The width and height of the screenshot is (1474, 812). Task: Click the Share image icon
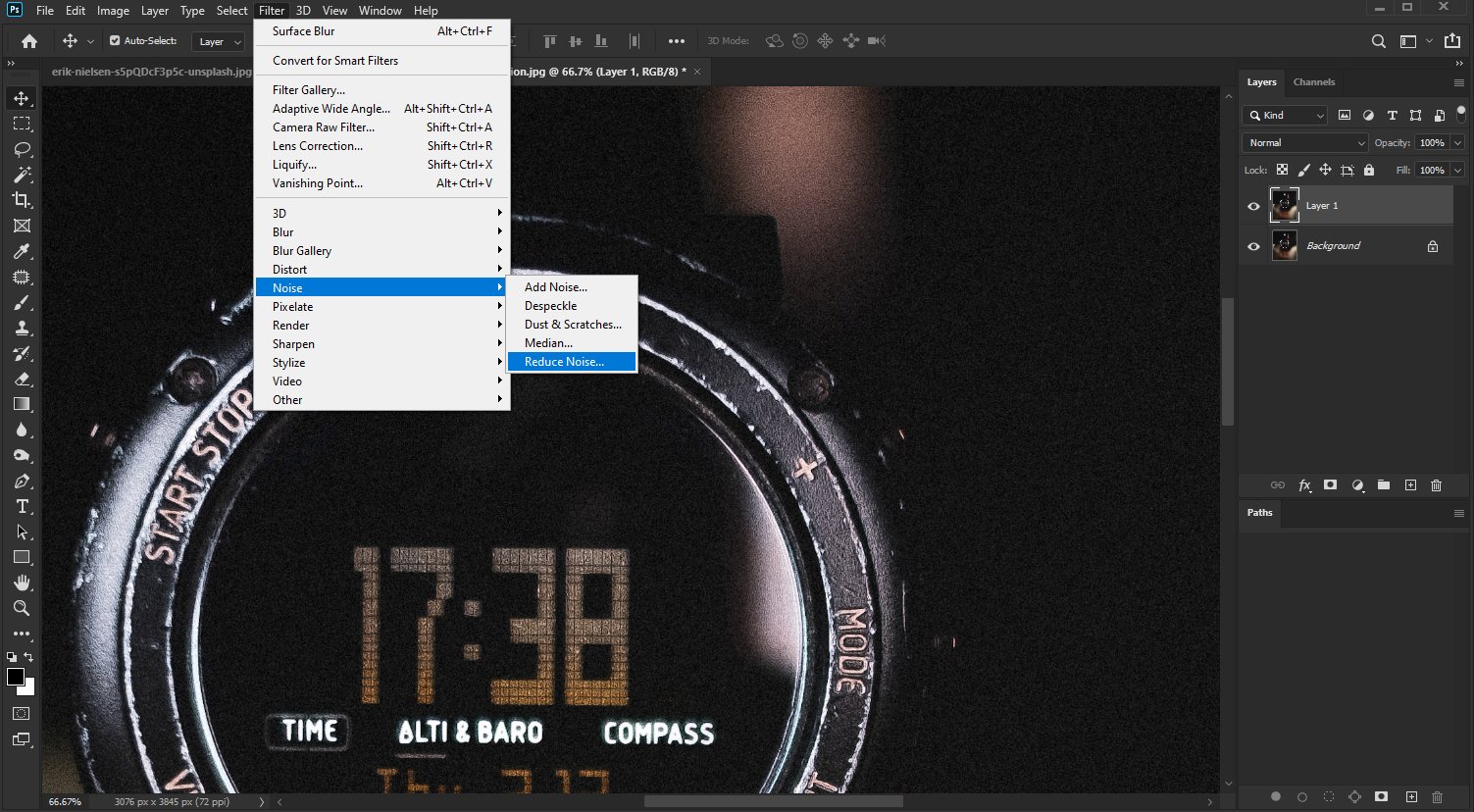(1452, 41)
